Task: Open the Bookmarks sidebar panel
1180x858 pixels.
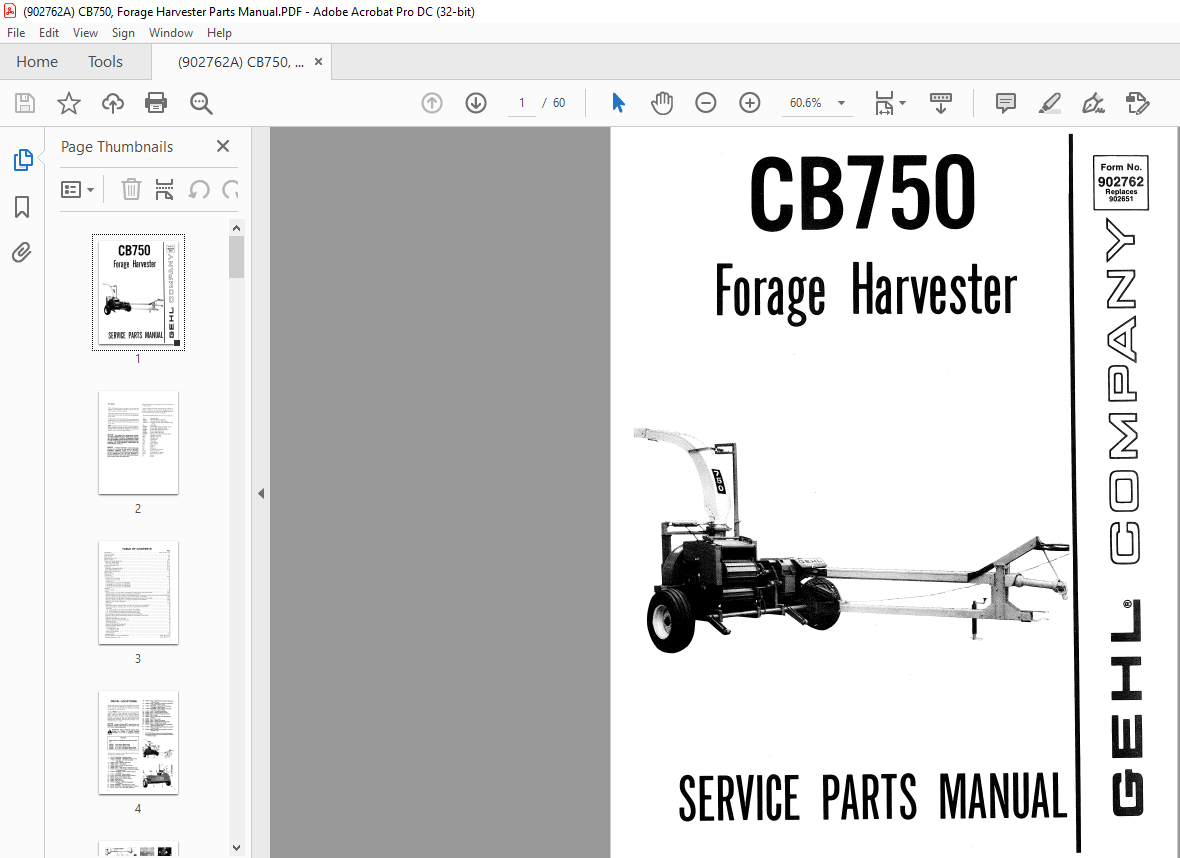Action: coord(22,207)
